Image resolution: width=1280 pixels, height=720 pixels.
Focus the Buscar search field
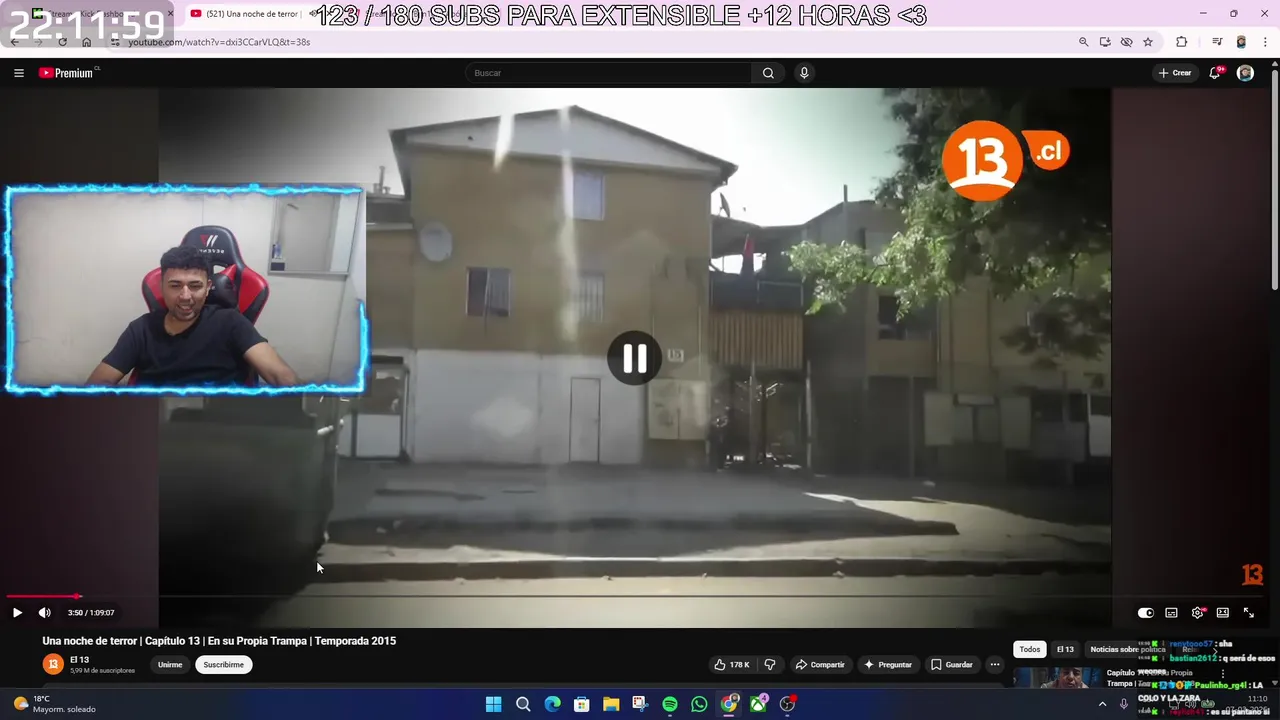(x=609, y=73)
